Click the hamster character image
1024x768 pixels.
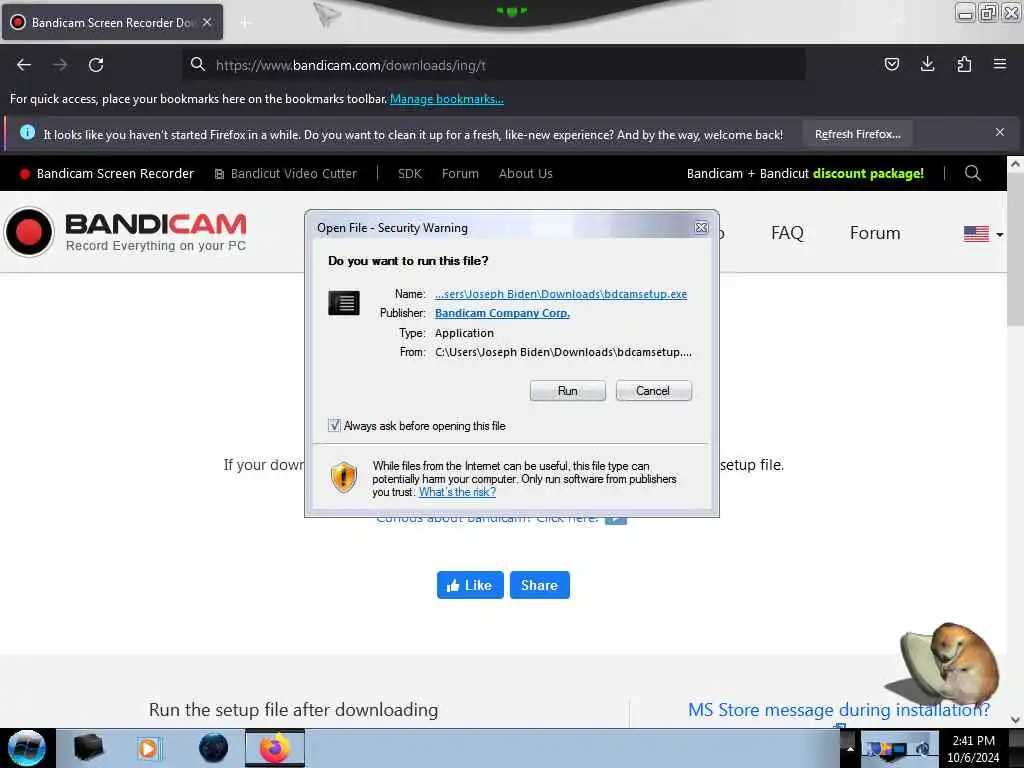pyautogui.click(x=950, y=665)
